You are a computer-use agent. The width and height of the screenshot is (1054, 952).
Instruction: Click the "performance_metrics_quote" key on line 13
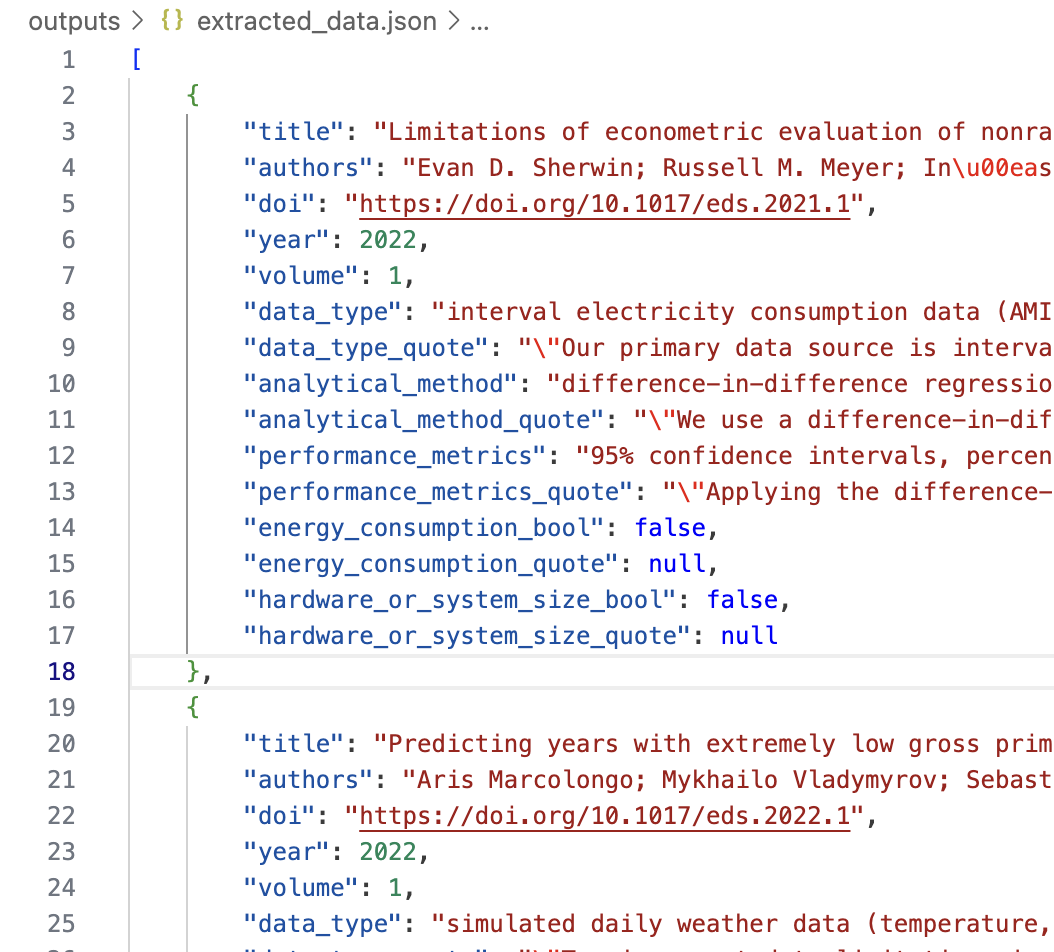pyautogui.click(x=439, y=491)
